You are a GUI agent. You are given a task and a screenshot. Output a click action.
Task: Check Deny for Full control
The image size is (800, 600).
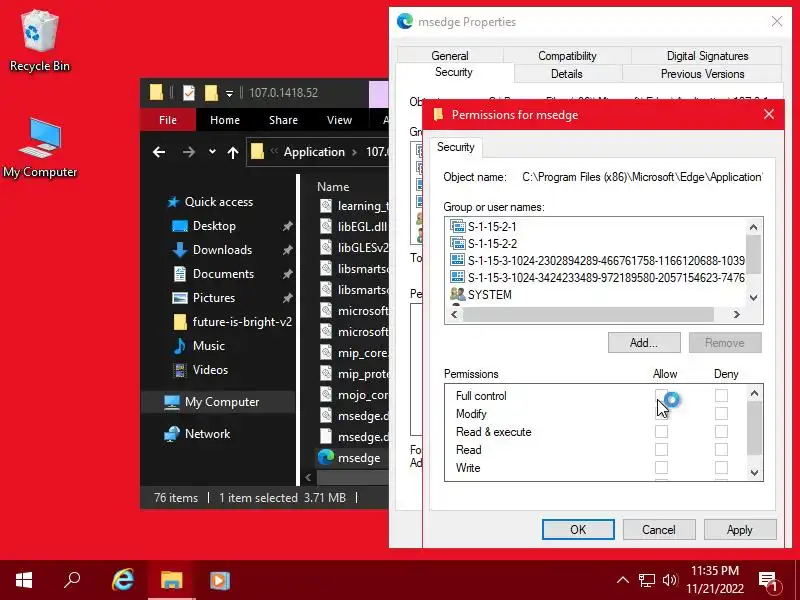[721, 395]
